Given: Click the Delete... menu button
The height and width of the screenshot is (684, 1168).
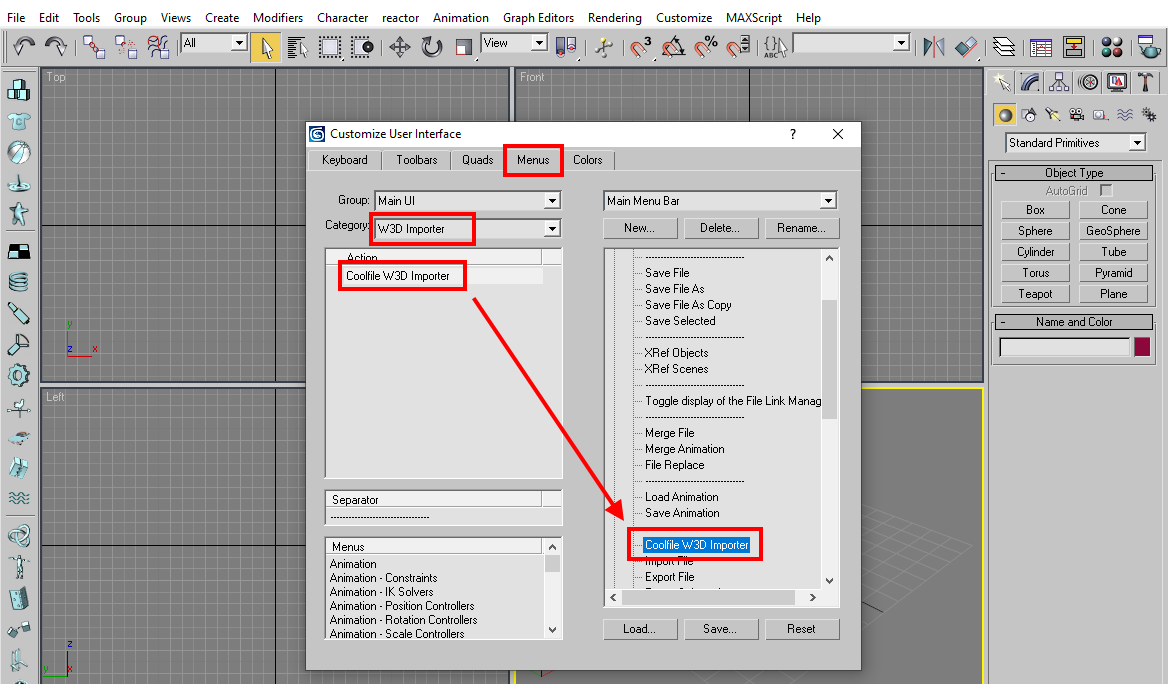Looking at the screenshot, I should (x=720, y=228).
